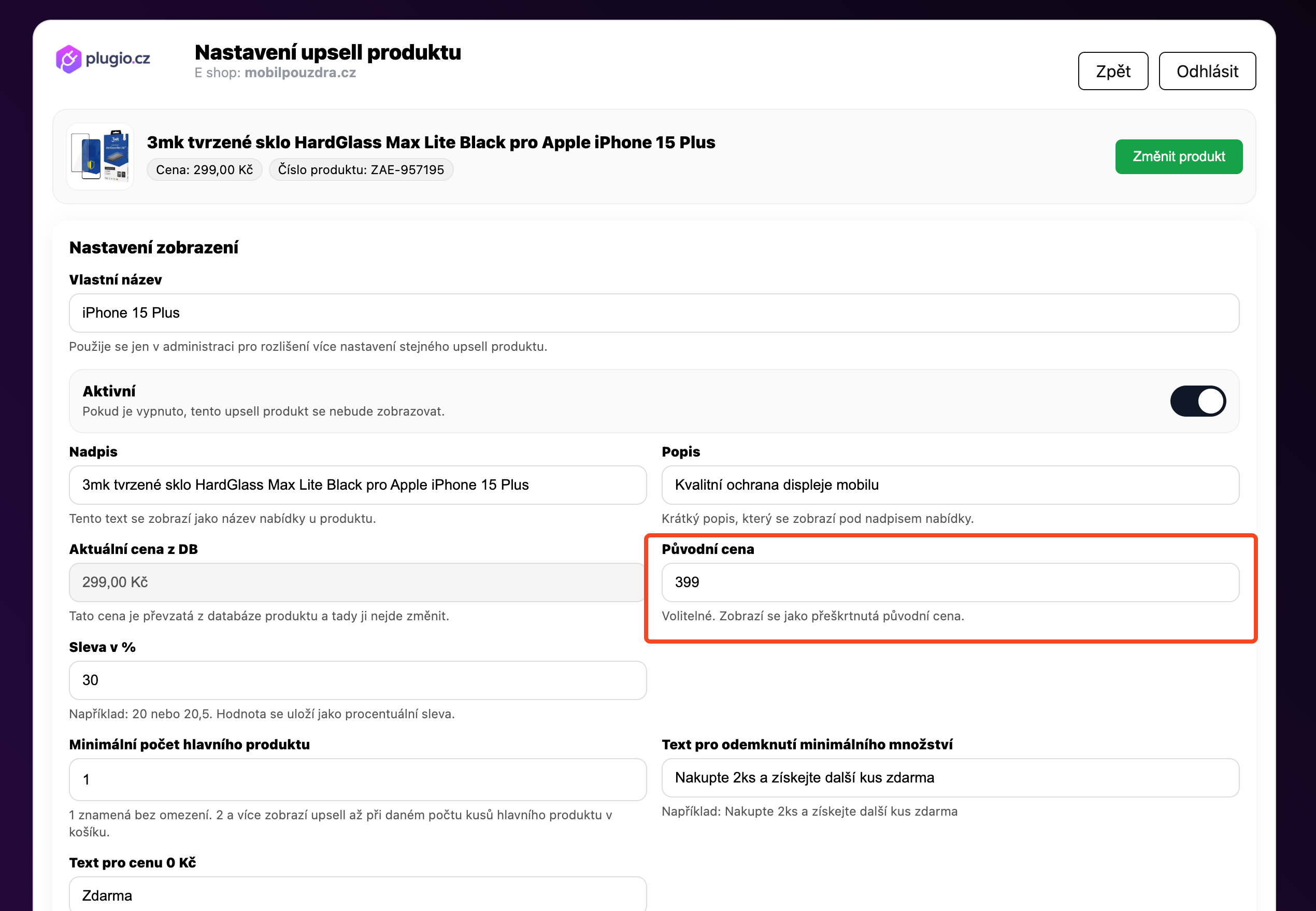Click the Číslo produktu ZAE-957195 badge
The height and width of the screenshot is (911, 1316).
(361, 169)
